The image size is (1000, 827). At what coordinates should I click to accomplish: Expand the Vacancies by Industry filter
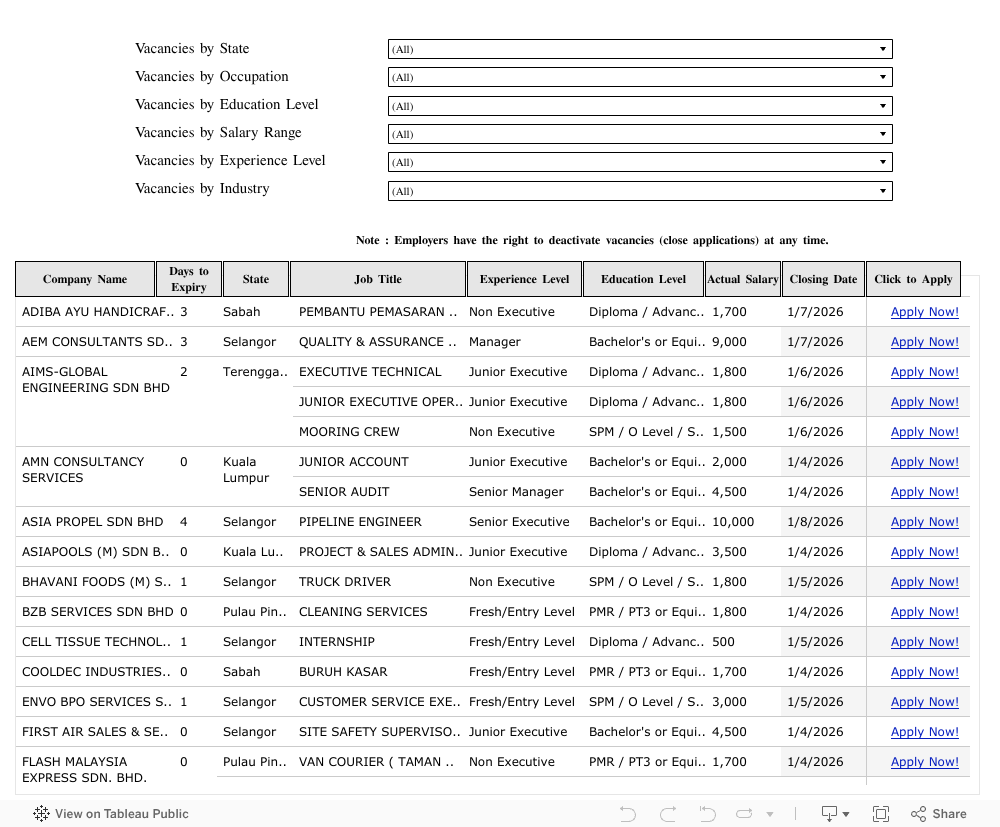pyautogui.click(x=639, y=190)
